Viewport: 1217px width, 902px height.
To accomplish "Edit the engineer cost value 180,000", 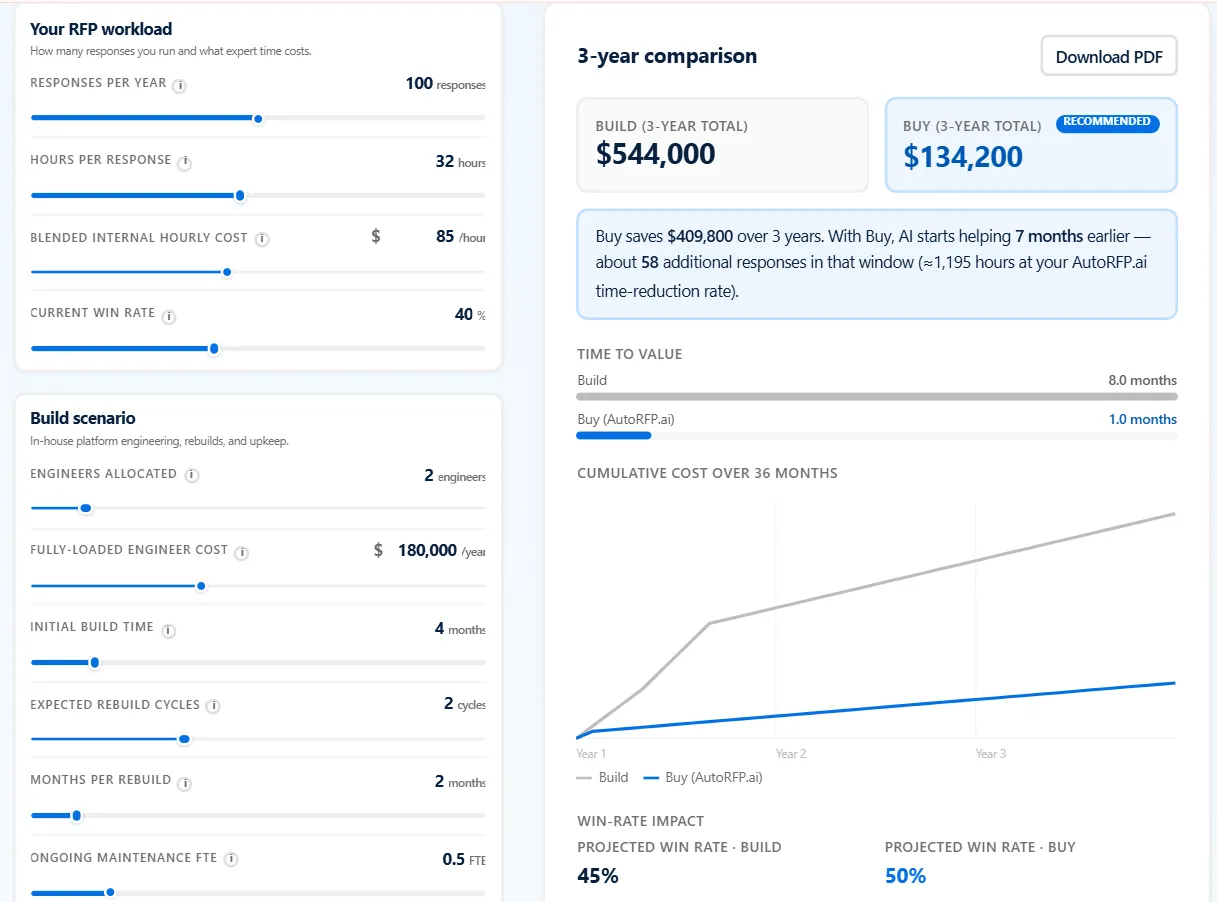I will [x=427, y=550].
